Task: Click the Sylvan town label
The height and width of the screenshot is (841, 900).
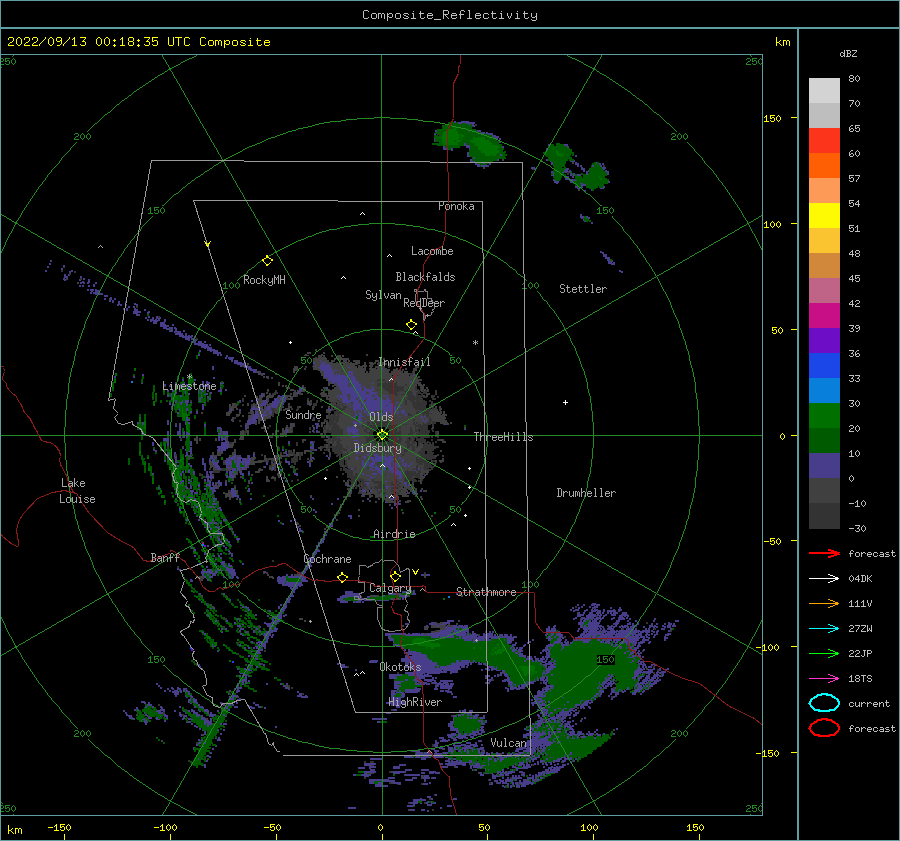Action: coord(383,294)
